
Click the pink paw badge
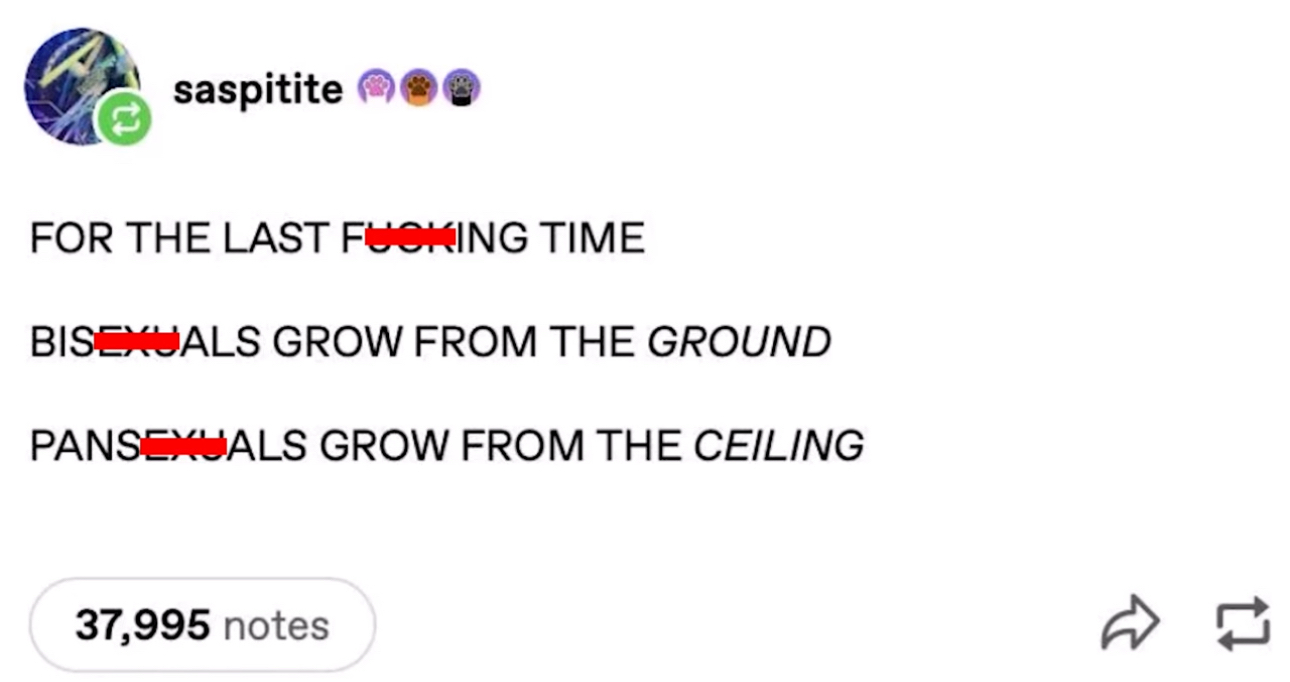(x=376, y=88)
